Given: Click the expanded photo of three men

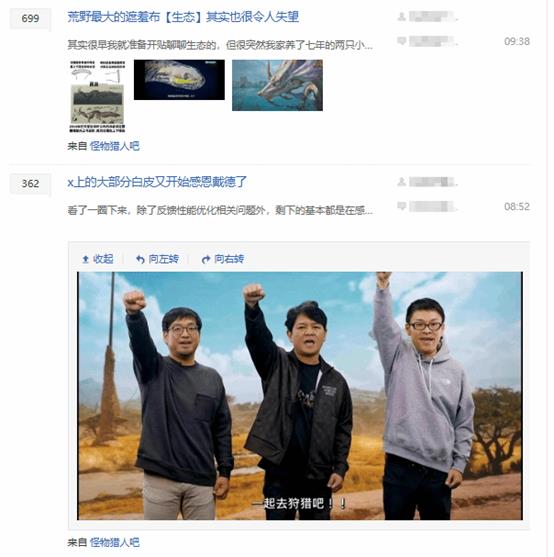Looking at the screenshot, I should click(x=300, y=396).
